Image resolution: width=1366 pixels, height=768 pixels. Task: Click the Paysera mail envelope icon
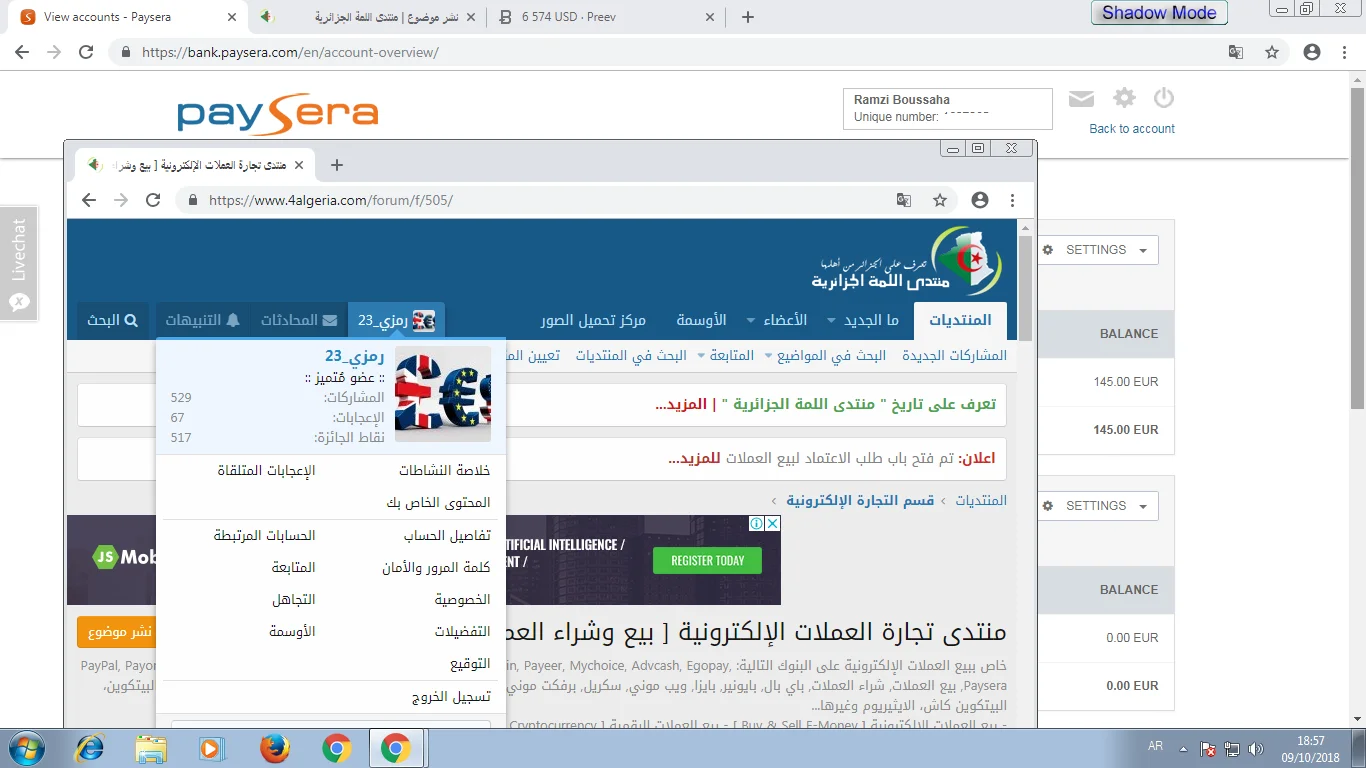tap(1081, 98)
